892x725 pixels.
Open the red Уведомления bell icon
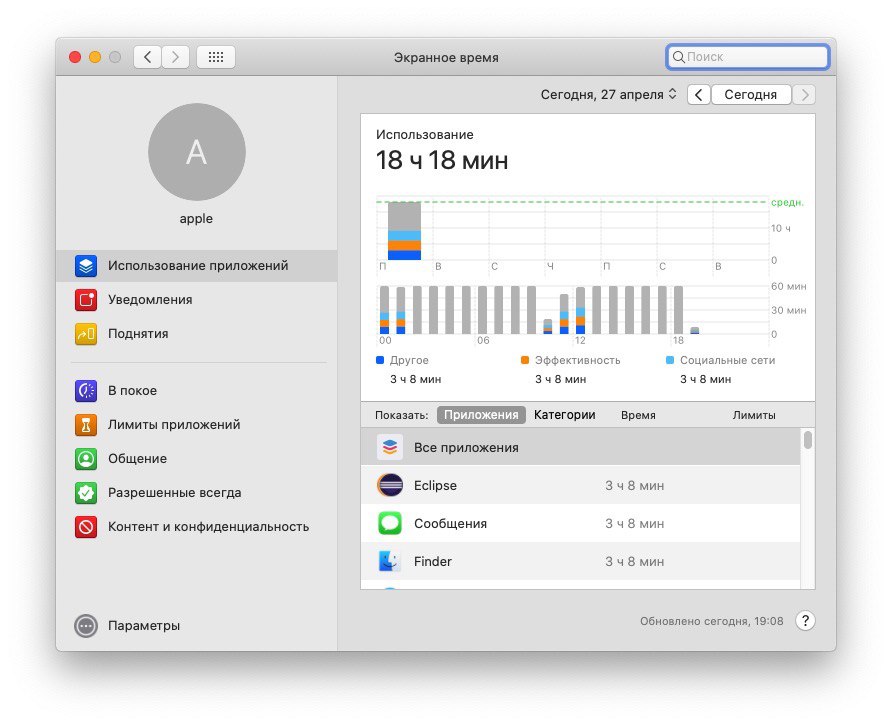click(x=86, y=300)
